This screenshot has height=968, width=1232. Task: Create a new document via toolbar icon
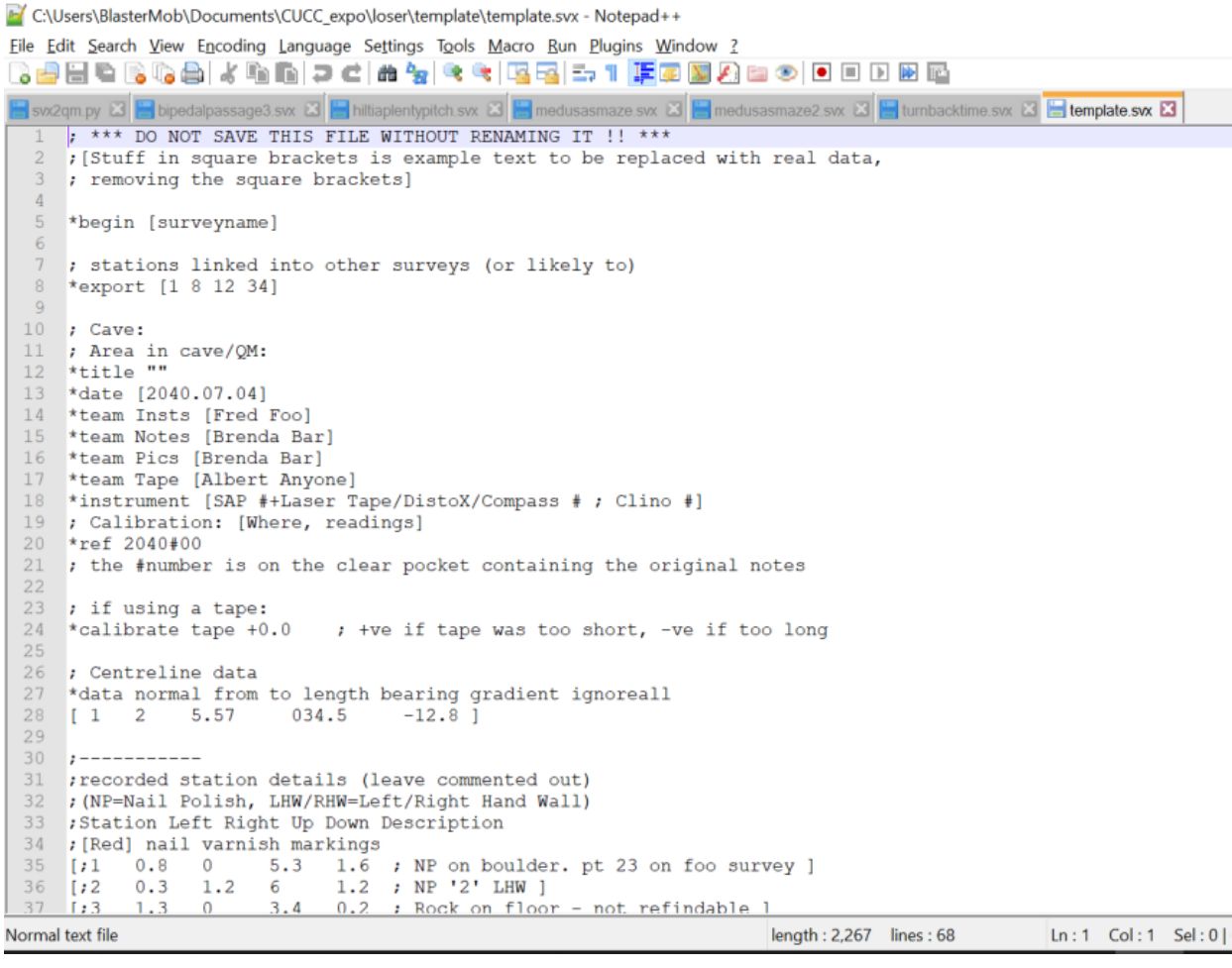click(x=19, y=73)
